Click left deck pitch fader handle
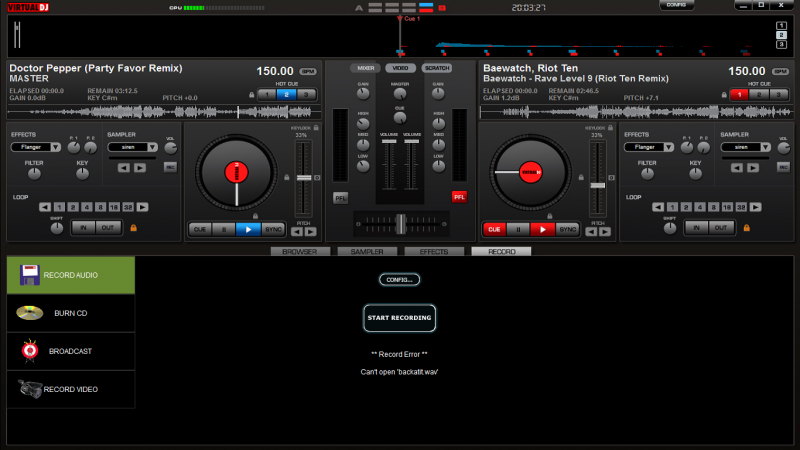Screen dimensions: 800x450 tap(304, 178)
